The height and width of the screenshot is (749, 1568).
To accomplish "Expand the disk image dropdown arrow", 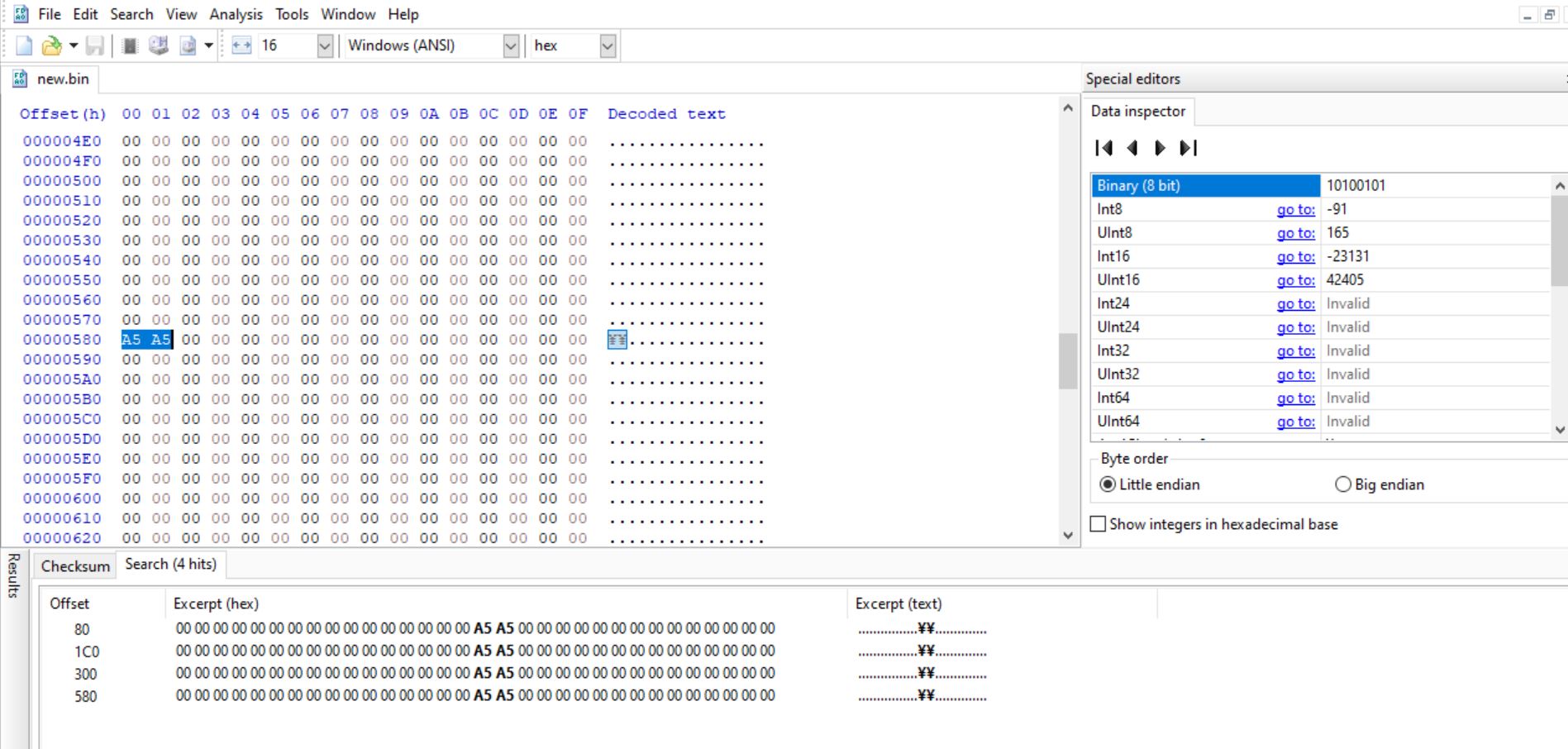I will (208, 45).
